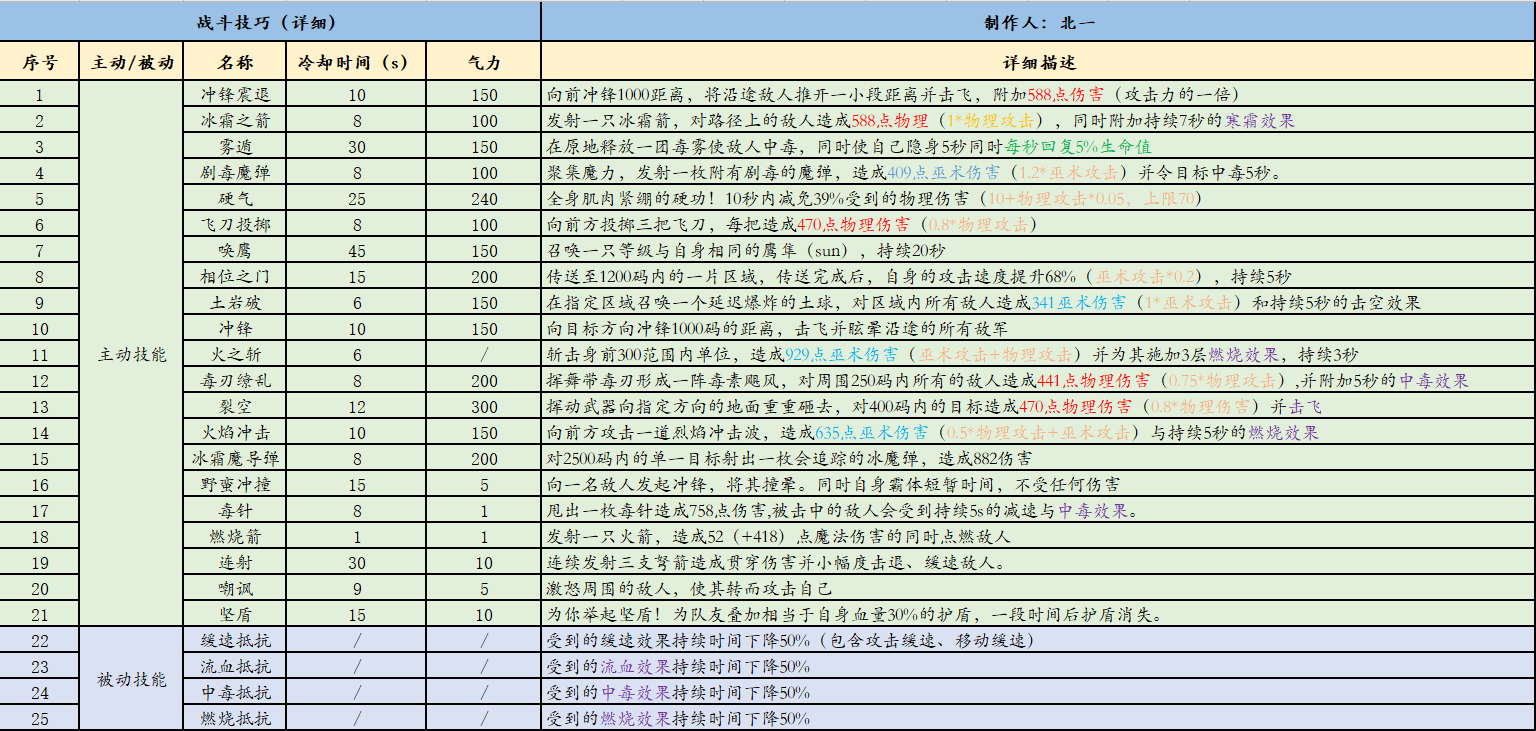The image size is (1536, 731).
Task: Select the merged 被动技能 category cell
Action: pyautogui.click(x=131, y=680)
